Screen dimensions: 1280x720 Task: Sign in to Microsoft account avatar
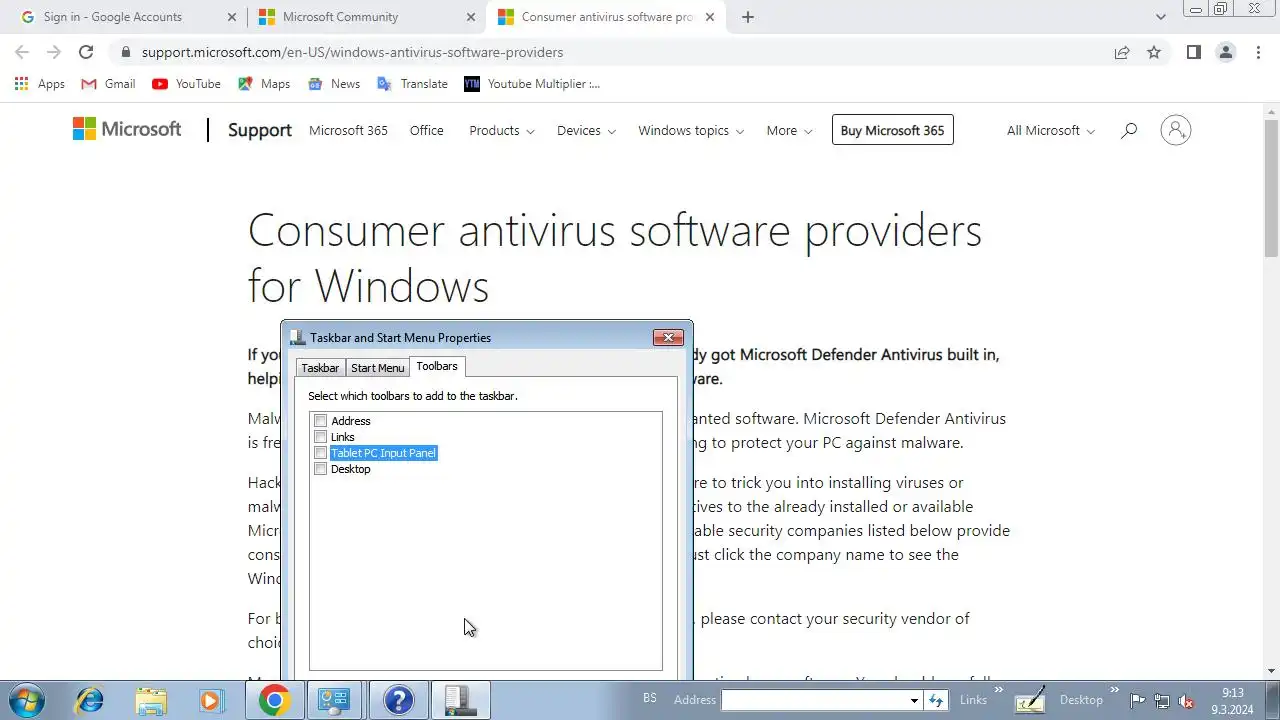(x=1175, y=130)
